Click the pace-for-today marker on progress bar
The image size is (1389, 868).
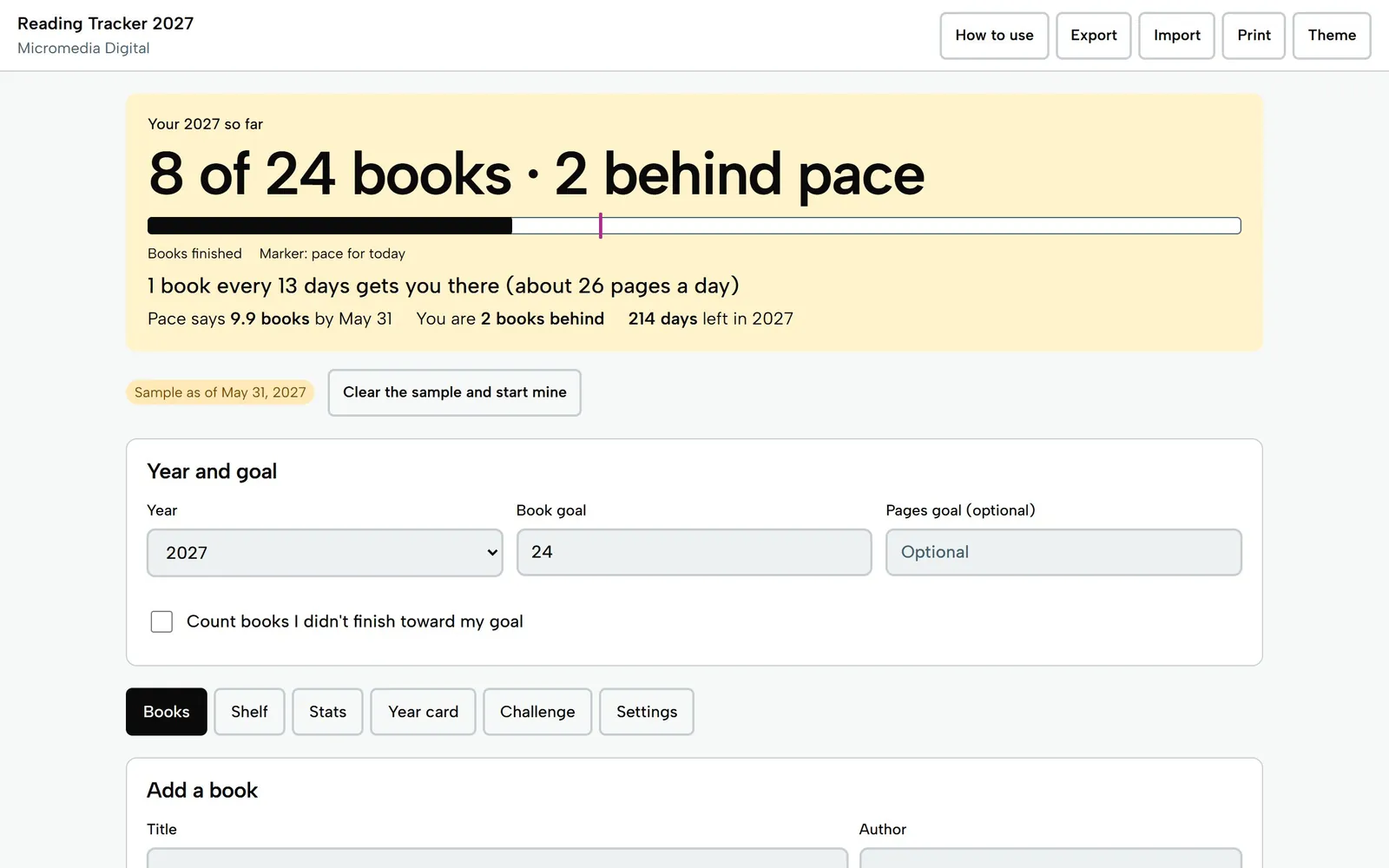click(600, 226)
